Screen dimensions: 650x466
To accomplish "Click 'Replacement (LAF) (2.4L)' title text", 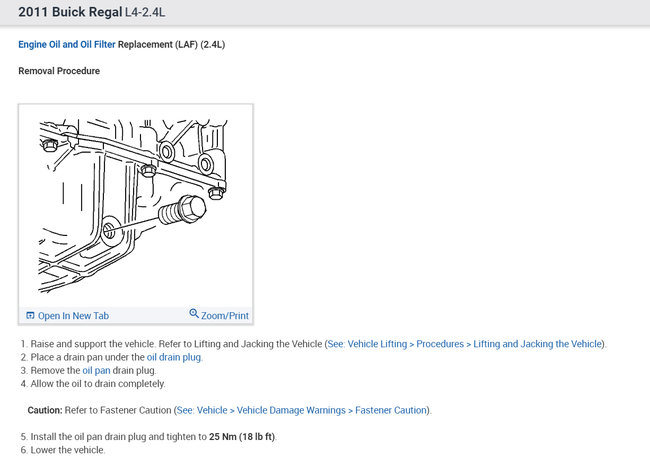I will click(171, 44).
